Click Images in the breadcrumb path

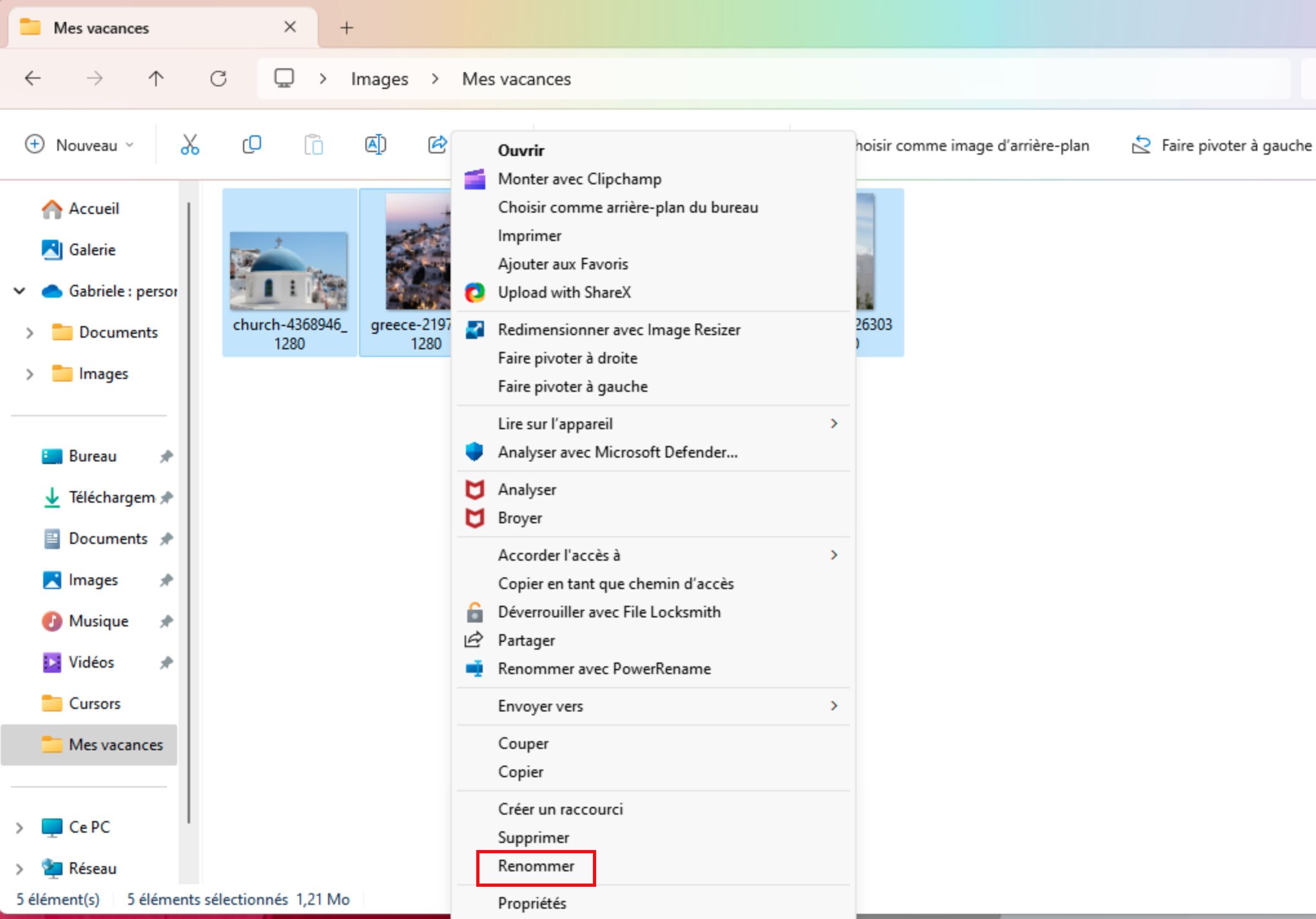coord(380,79)
